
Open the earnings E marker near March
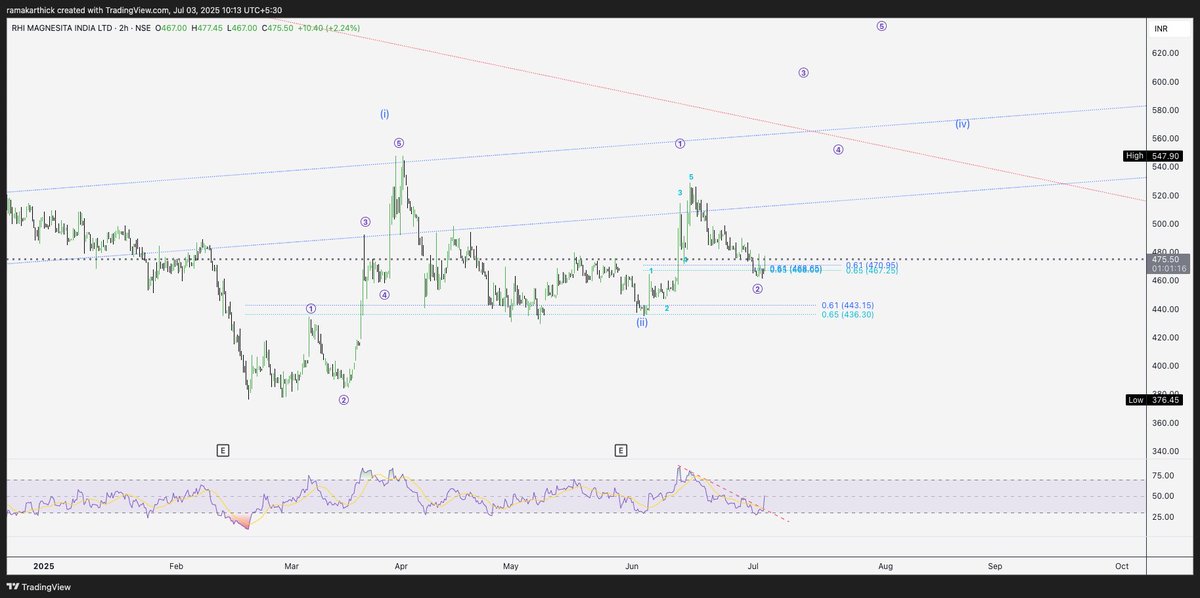222,451
